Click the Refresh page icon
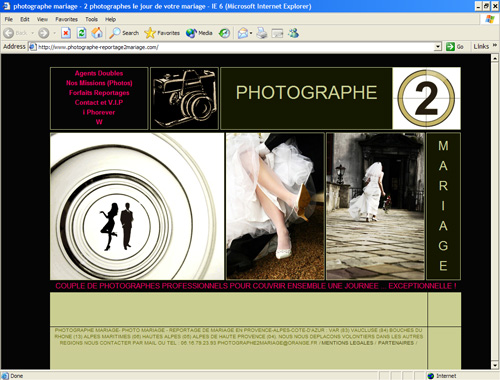This screenshot has height=380, width=500. click(x=82, y=33)
